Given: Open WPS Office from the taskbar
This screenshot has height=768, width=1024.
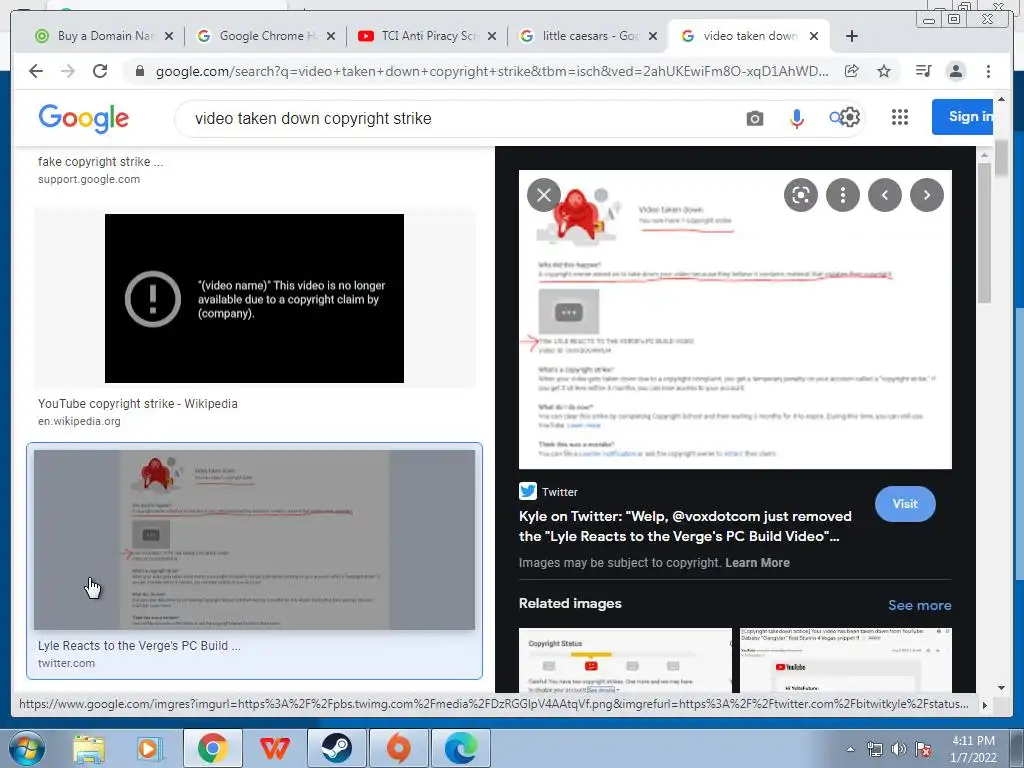Looking at the screenshot, I should pyautogui.click(x=274, y=748).
